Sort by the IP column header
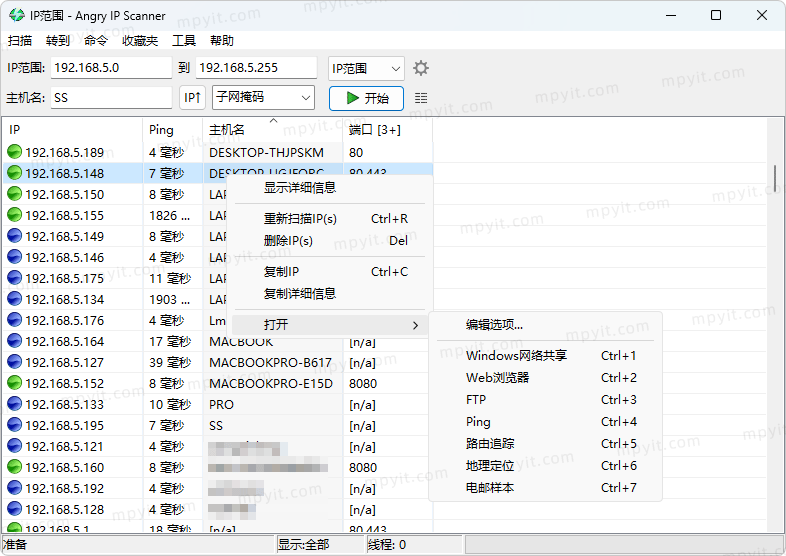Viewport: 786px width, 556px height. 73,130
